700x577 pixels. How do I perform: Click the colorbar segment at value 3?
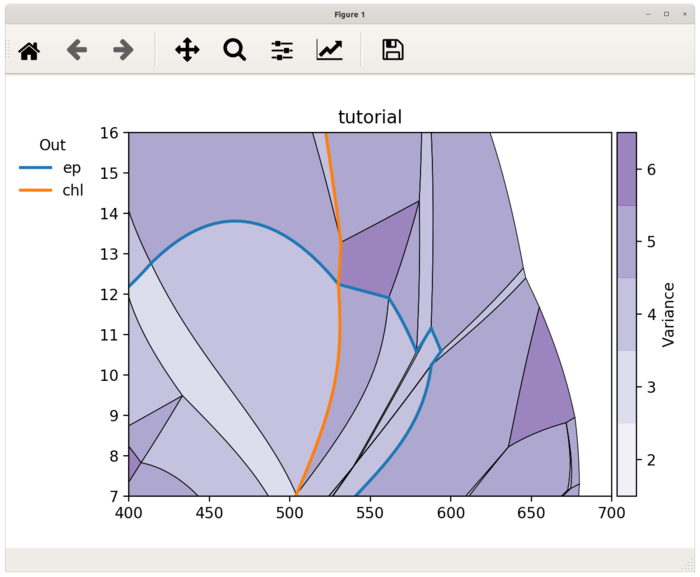click(626, 387)
